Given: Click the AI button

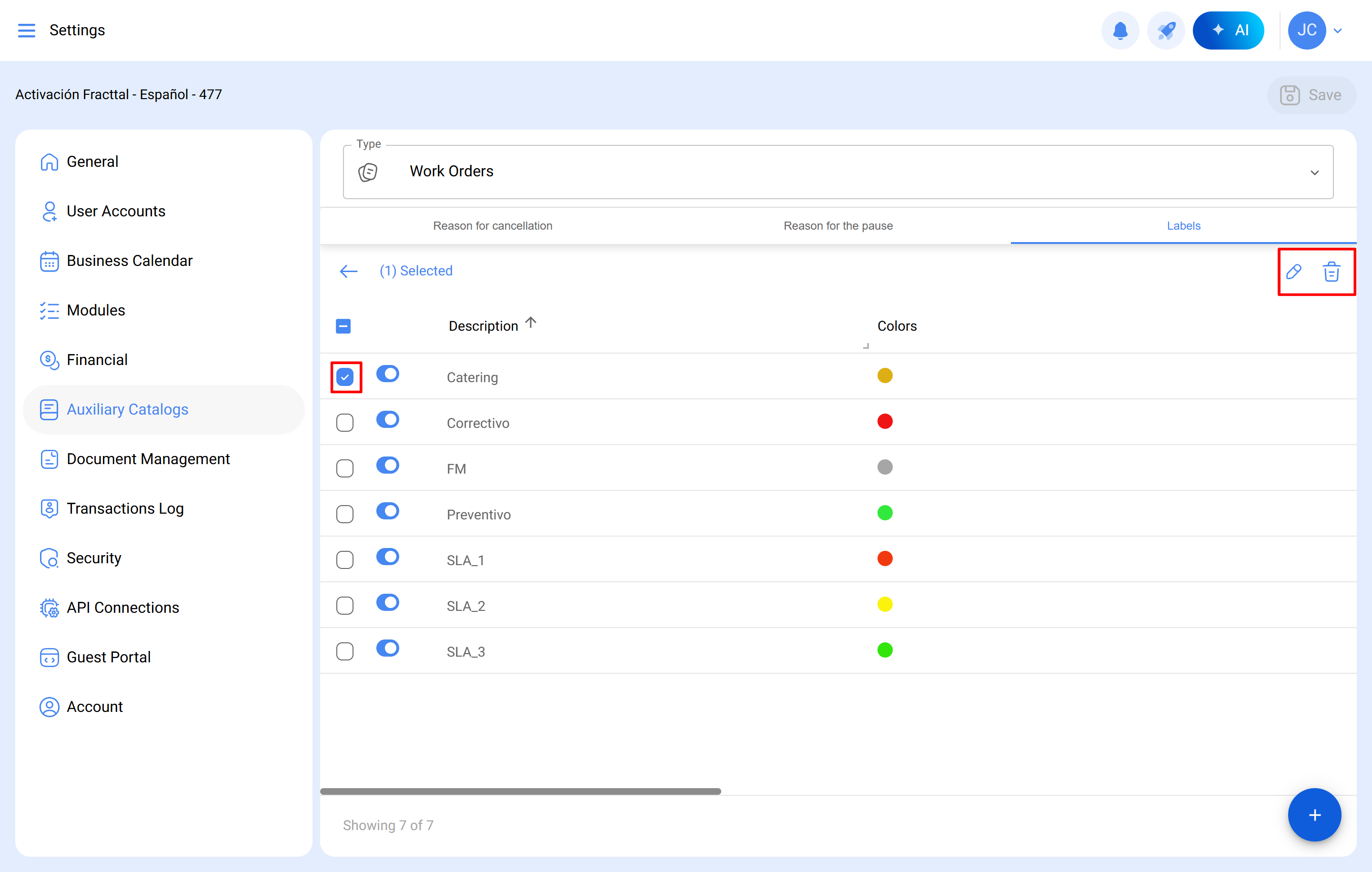Looking at the screenshot, I should (1228, 30).
